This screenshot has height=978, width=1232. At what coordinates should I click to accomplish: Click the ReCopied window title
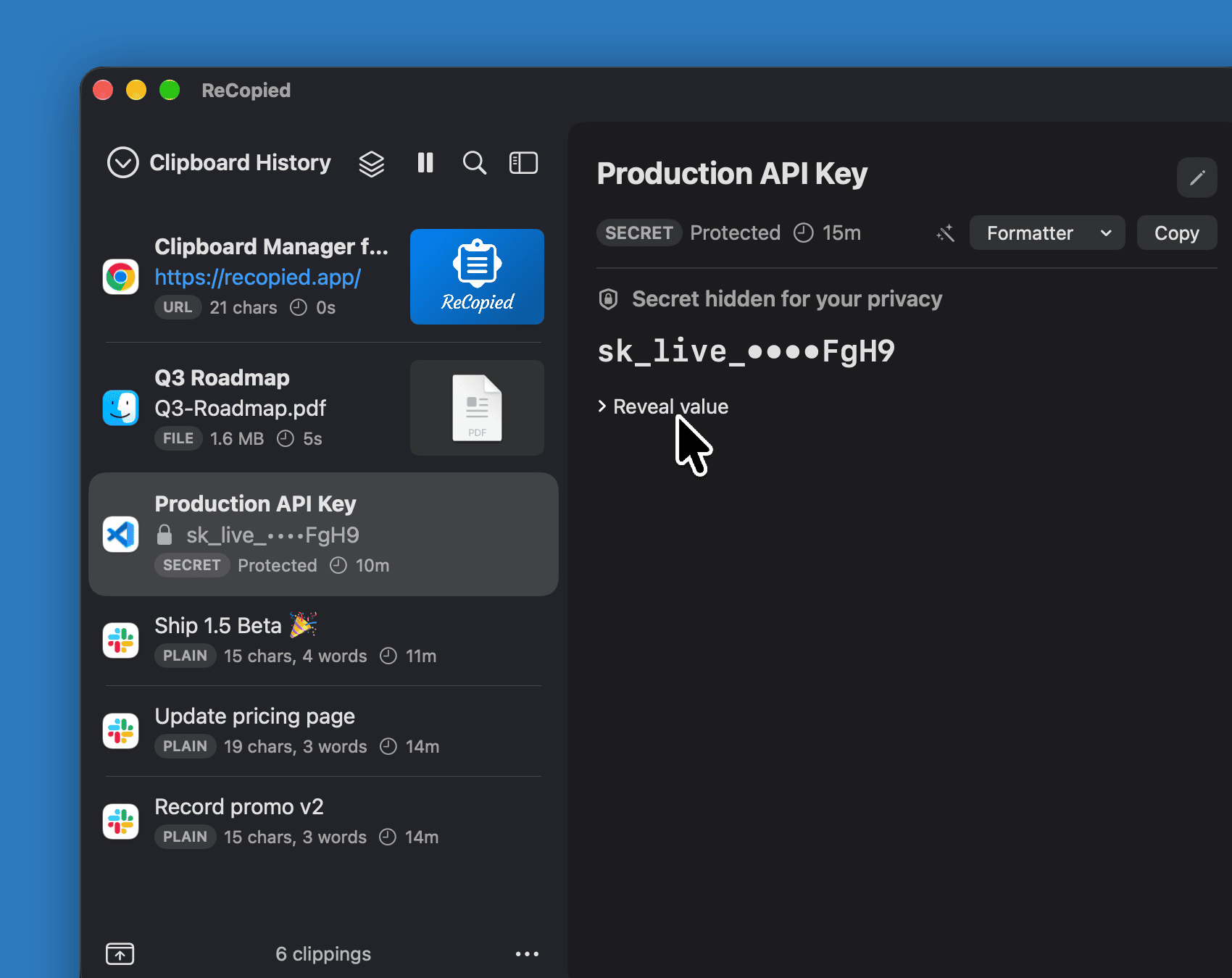(x=246, y=91)
